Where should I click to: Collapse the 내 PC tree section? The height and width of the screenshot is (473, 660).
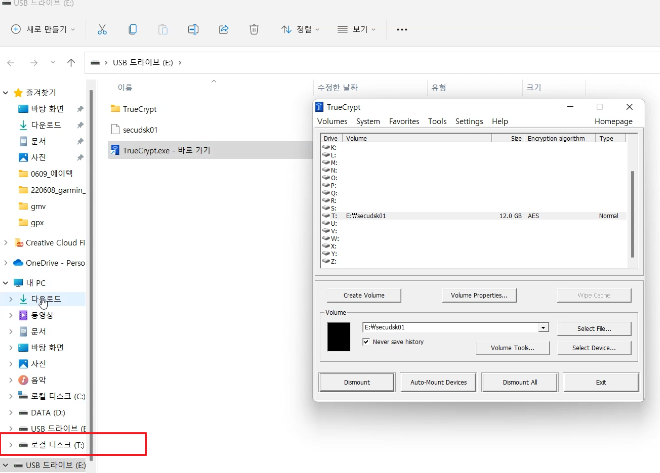click(5, 283)
